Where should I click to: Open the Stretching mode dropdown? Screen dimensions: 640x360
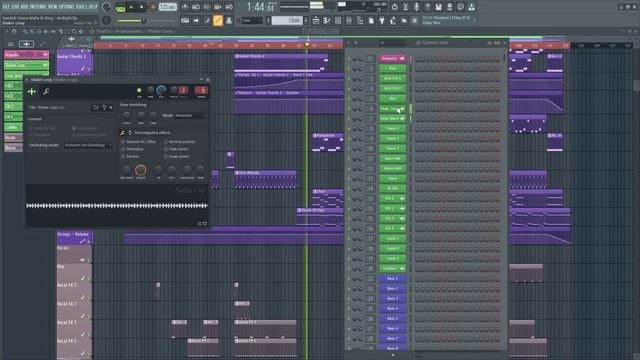click(x=88, y=145)
